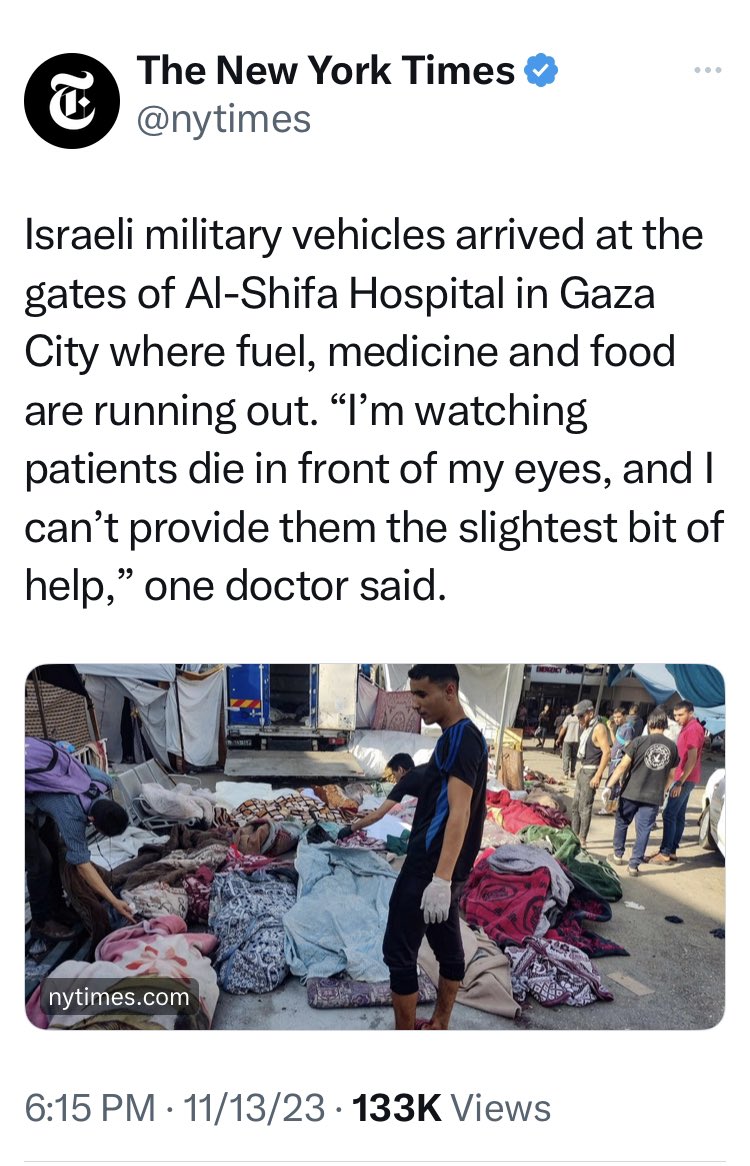Screen dimensions: 750x1166
Task: Click the white car at photo edge
Action: click(713, 811)
